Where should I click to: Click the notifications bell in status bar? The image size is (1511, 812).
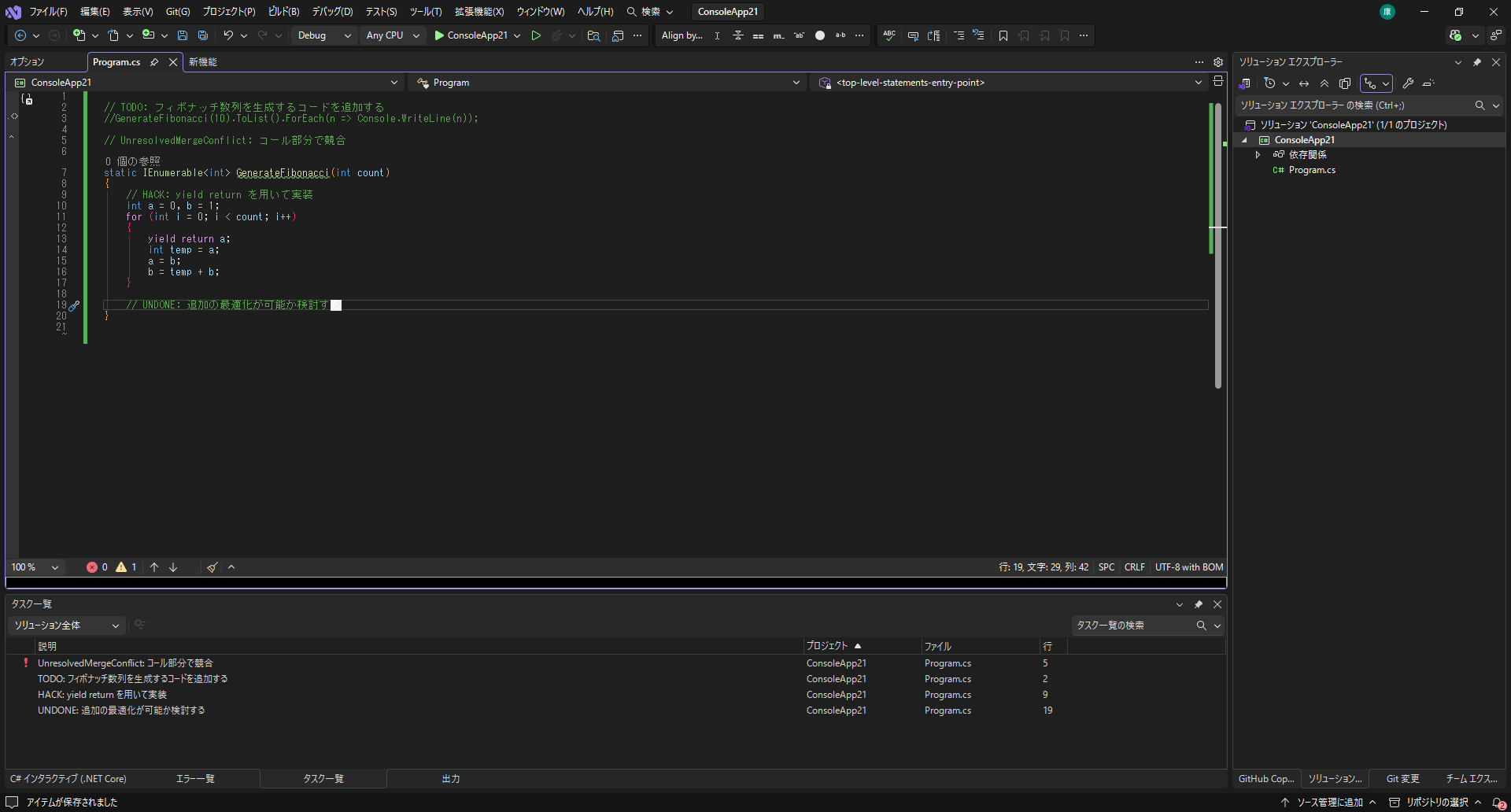coord(1498,803)
